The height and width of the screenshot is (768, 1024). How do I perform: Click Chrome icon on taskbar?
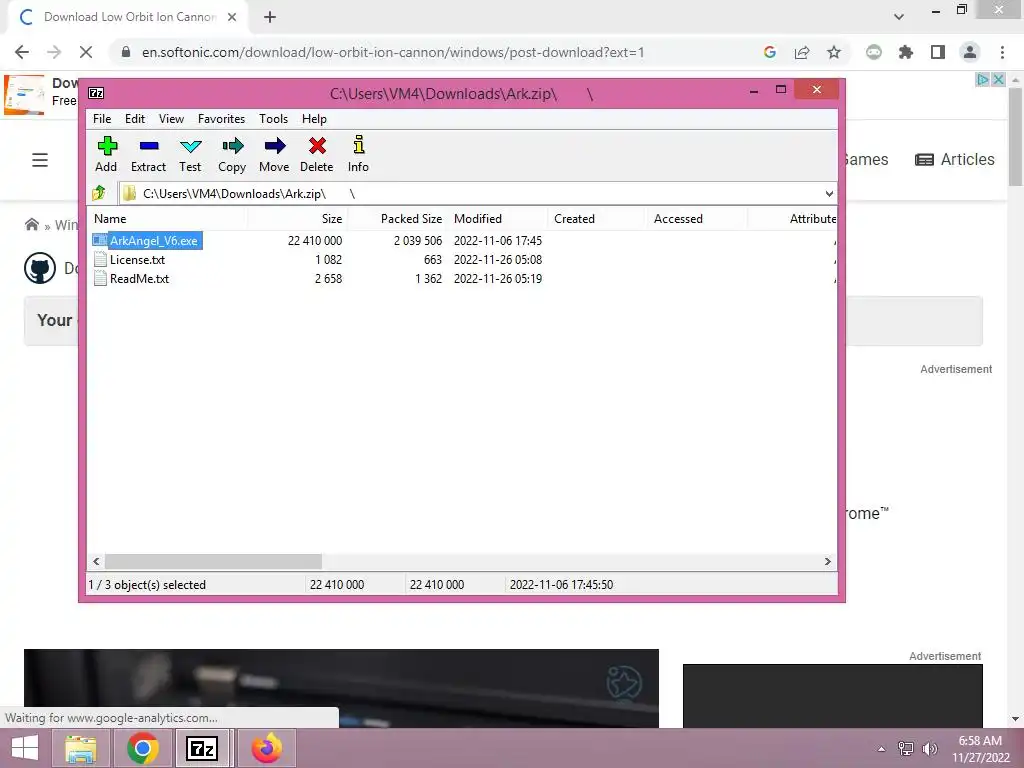pos(142,748)
